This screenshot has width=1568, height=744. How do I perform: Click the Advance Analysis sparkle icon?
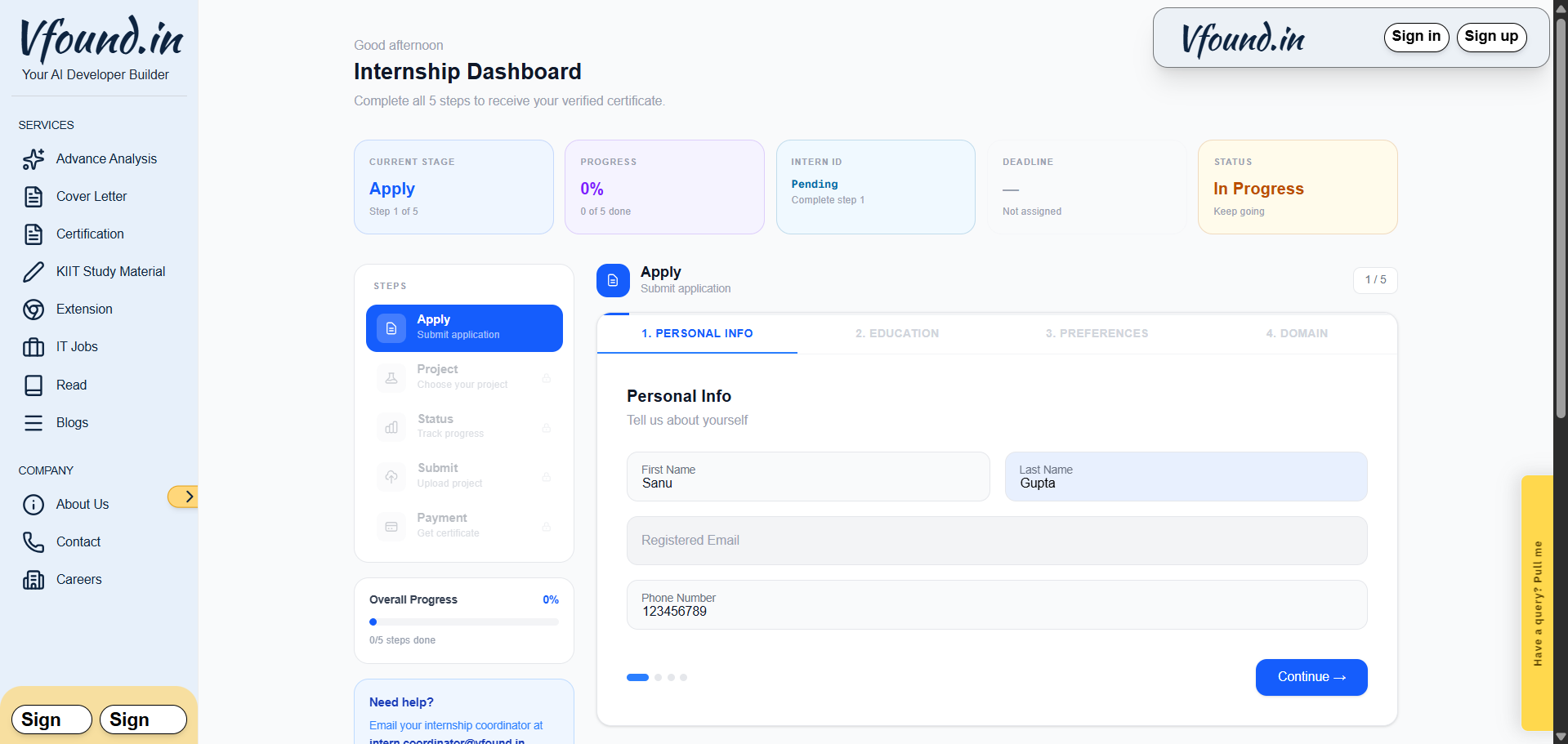pos(34,159)
